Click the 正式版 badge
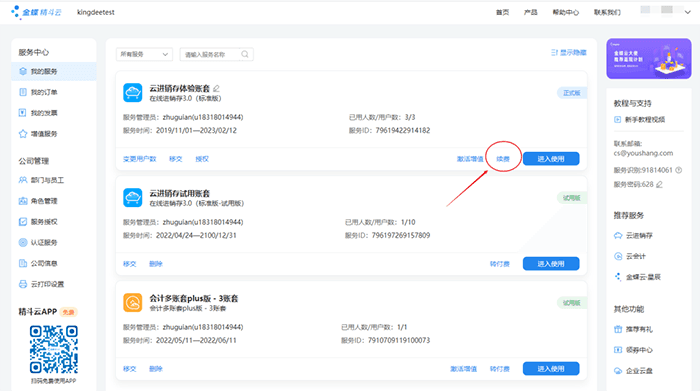Image resolution: width=700 pixels, height=391 pixels. tap(572, 93)
